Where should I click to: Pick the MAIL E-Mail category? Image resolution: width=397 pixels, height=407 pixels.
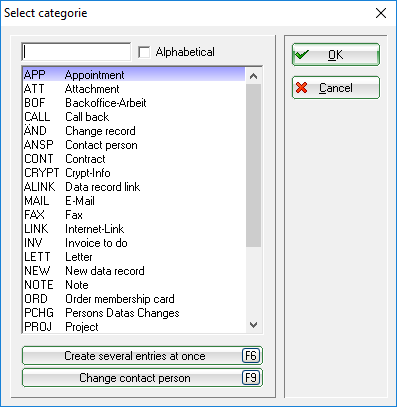pos(134,201)
